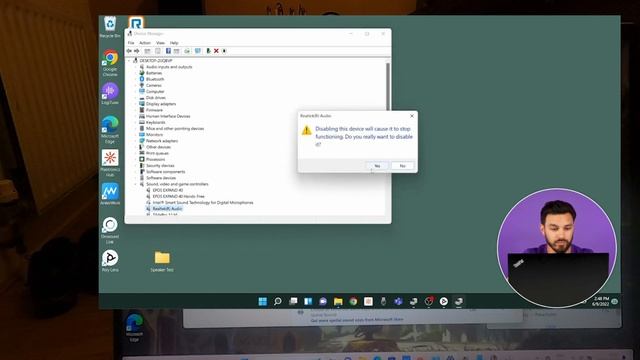Click the show/hide console tree toolbar icon
The height and width of the screenshot is (360, 640).
147,51
